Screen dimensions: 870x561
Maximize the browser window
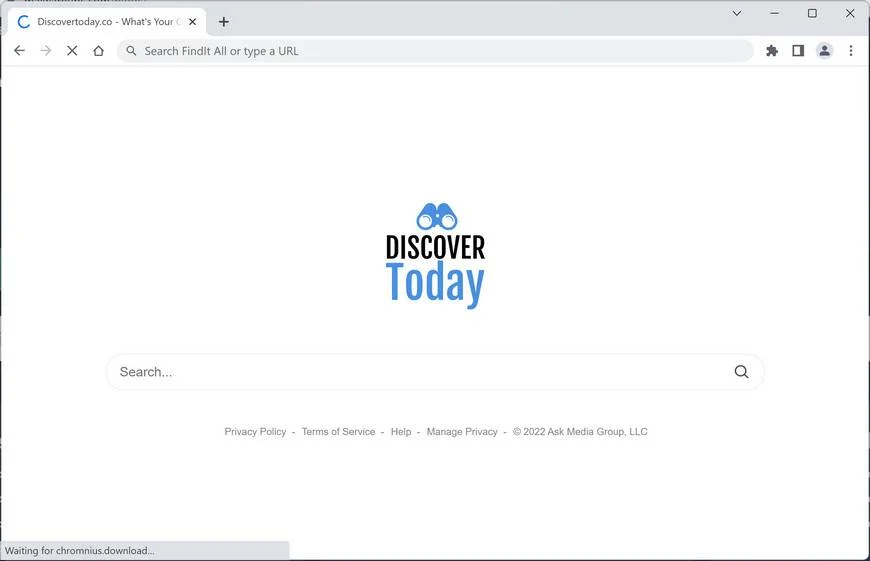(812, 13)
